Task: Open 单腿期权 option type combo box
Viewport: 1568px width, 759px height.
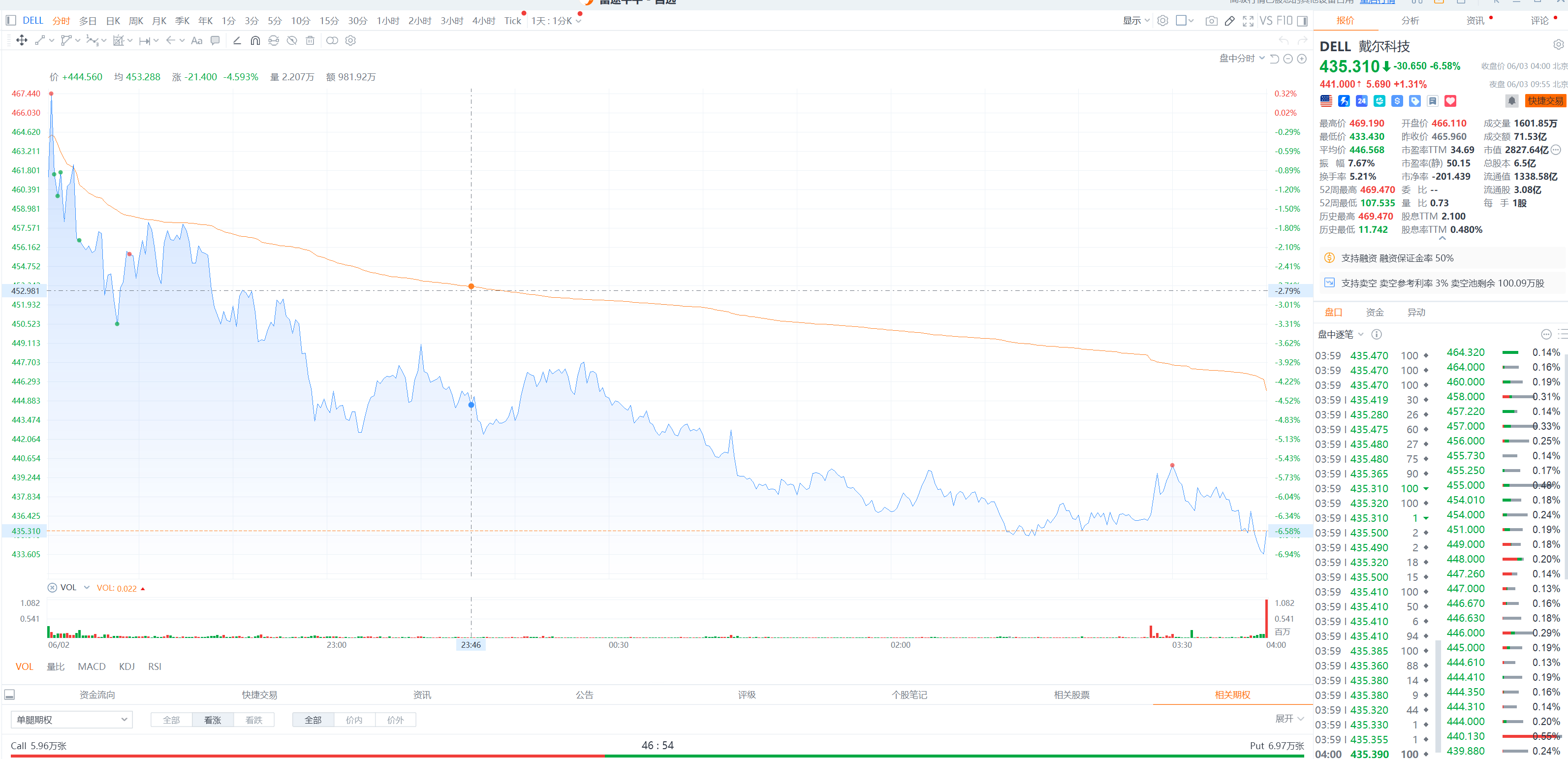Action: coord(71,720)
